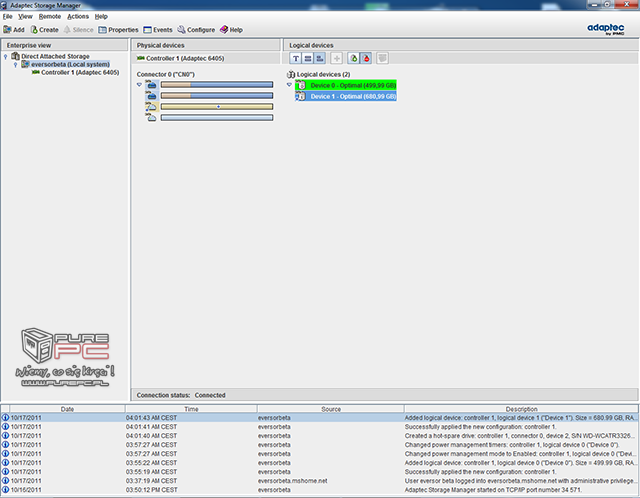Select the Storage Manager started event row

(320, 490)
